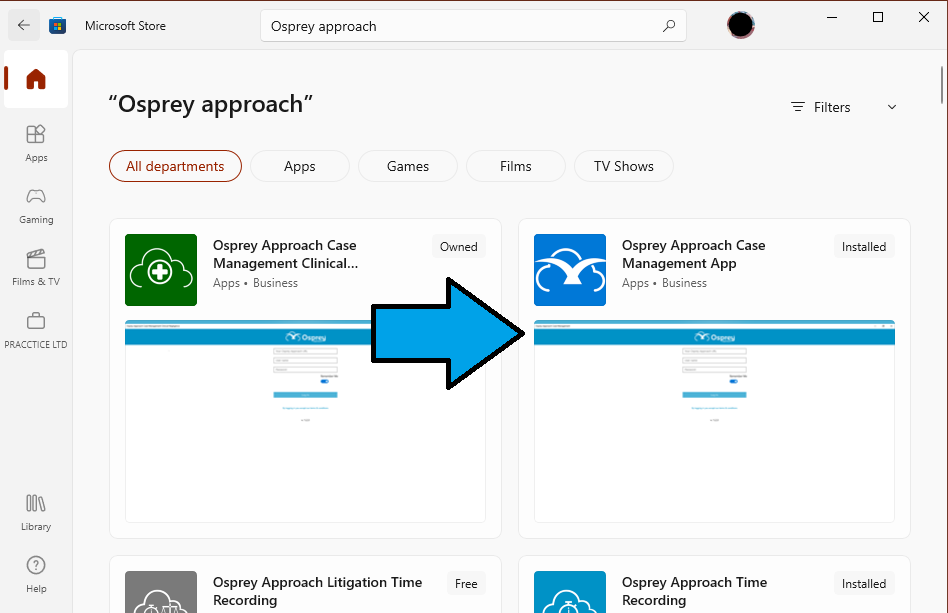Open Help in the sidebar
The image size is (948, 613).
pyautogui.click(x=36, y=575)
